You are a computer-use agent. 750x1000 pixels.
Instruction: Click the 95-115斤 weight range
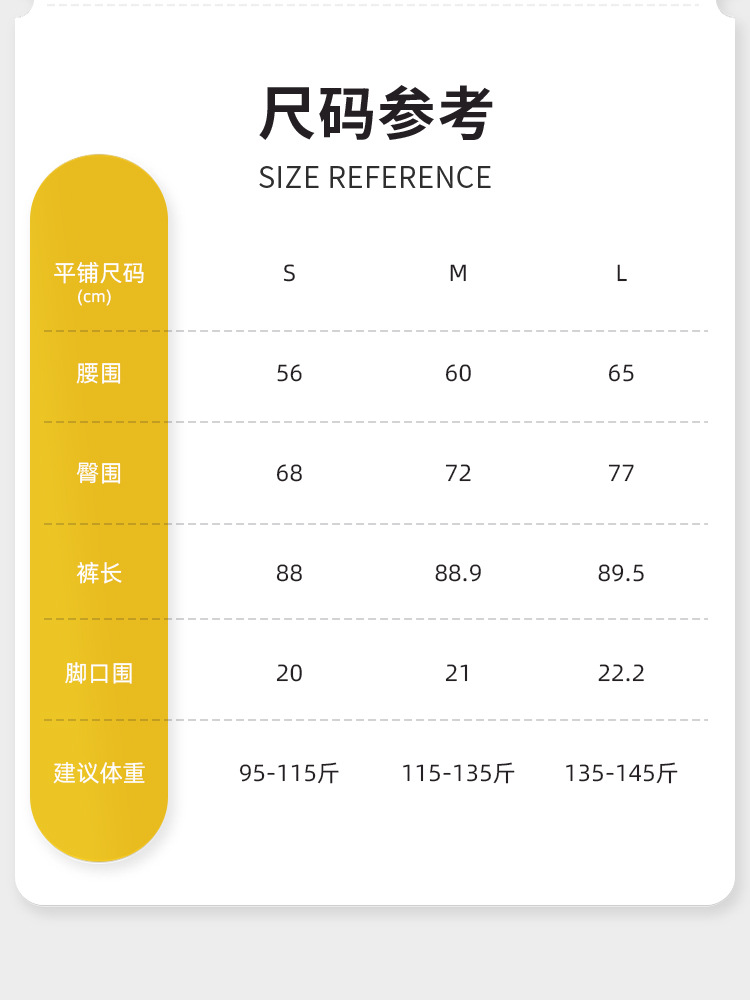(289, 773)
